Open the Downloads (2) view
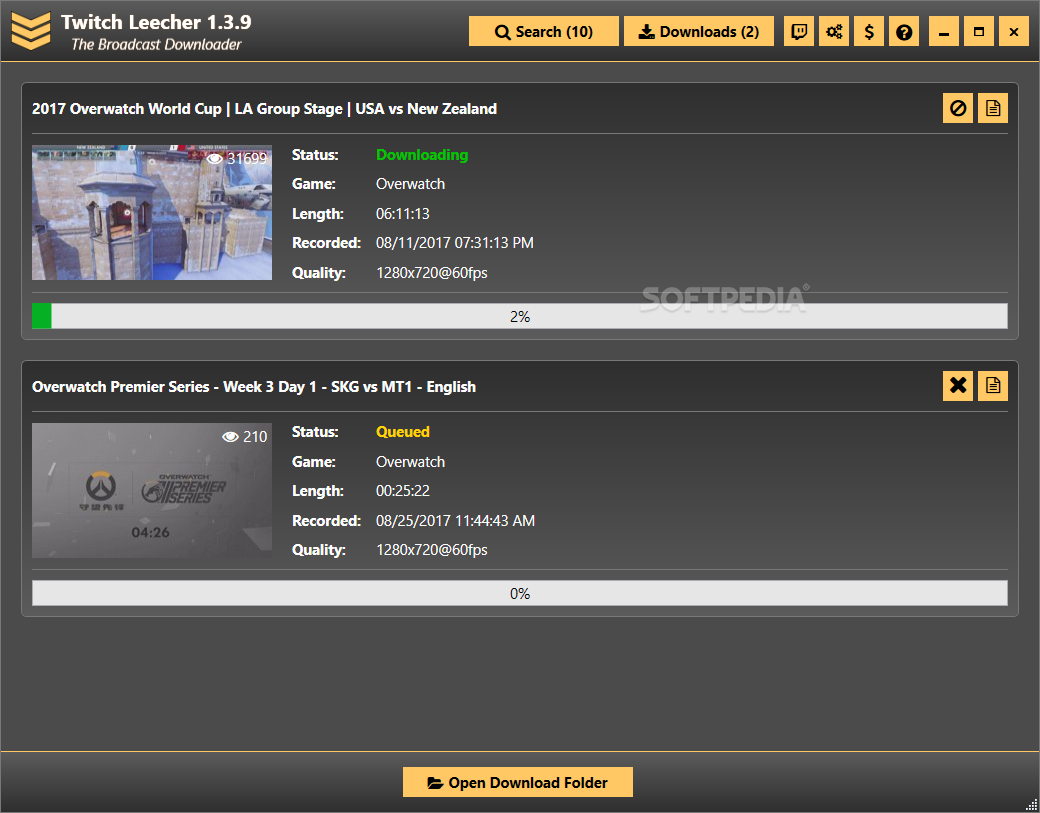The image size is (1040, 813). pyautogui.click(x=698, y=31)
